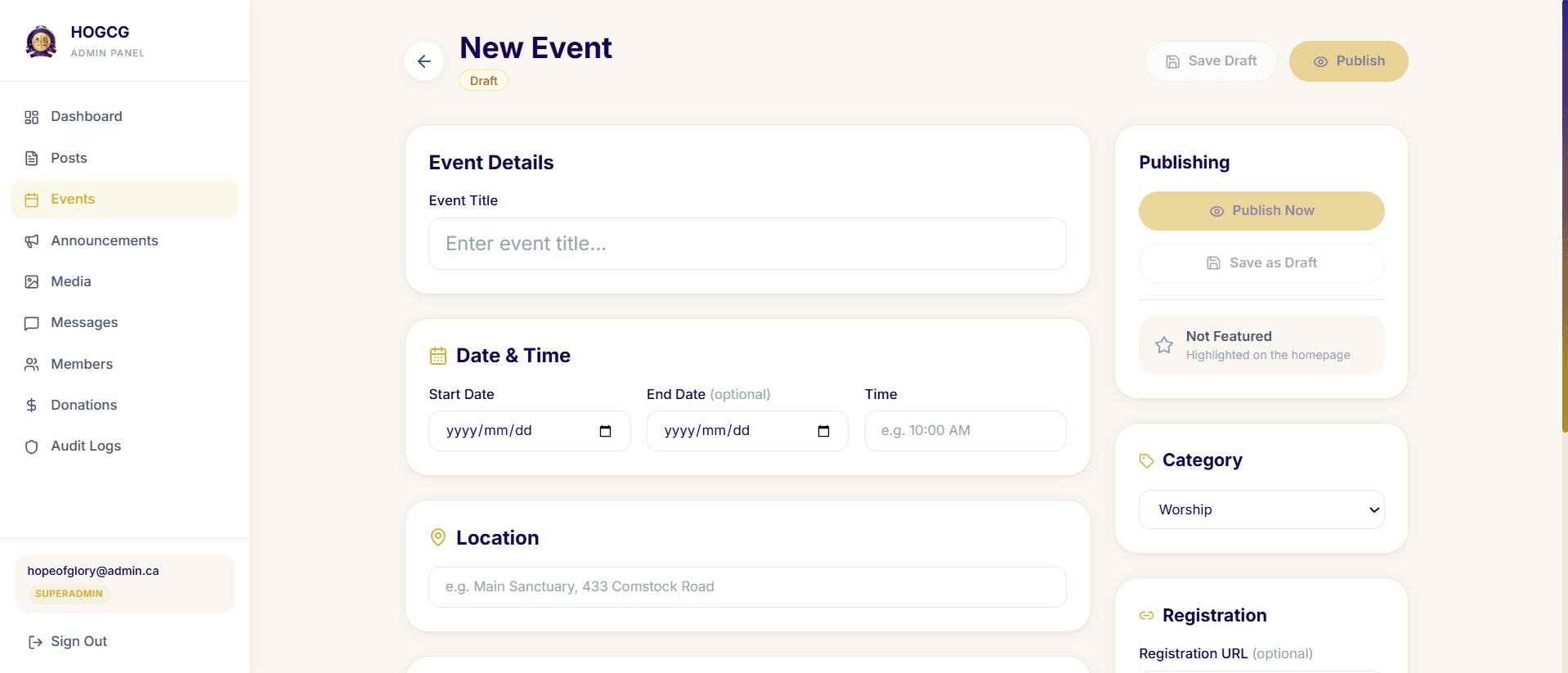The image size is (1568, 673).
Task: Click the Event Title input field
Action: pos(747,244)
